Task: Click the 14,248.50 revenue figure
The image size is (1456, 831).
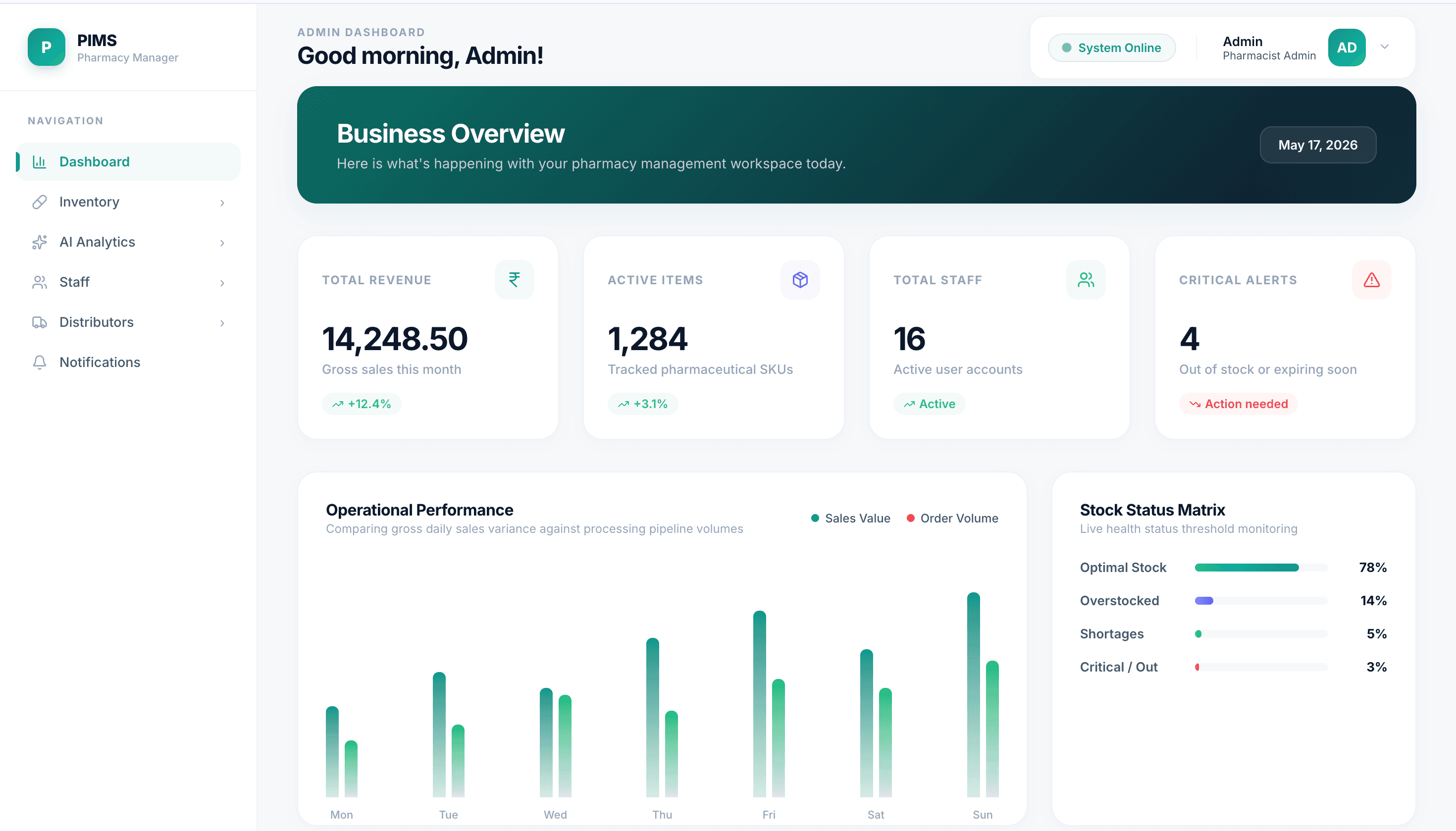Action: pyautogui.click(x=394, y=339)
